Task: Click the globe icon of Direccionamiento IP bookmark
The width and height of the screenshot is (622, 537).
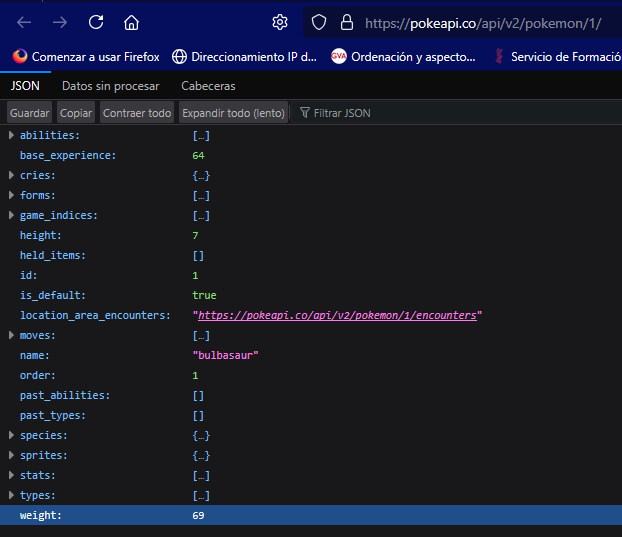Action: pos(179,57)
